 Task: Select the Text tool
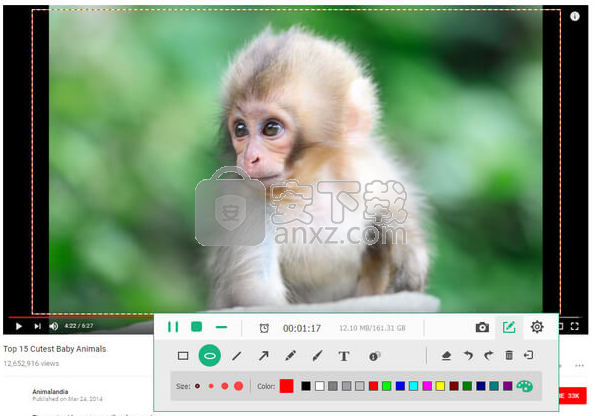point(344,356)
